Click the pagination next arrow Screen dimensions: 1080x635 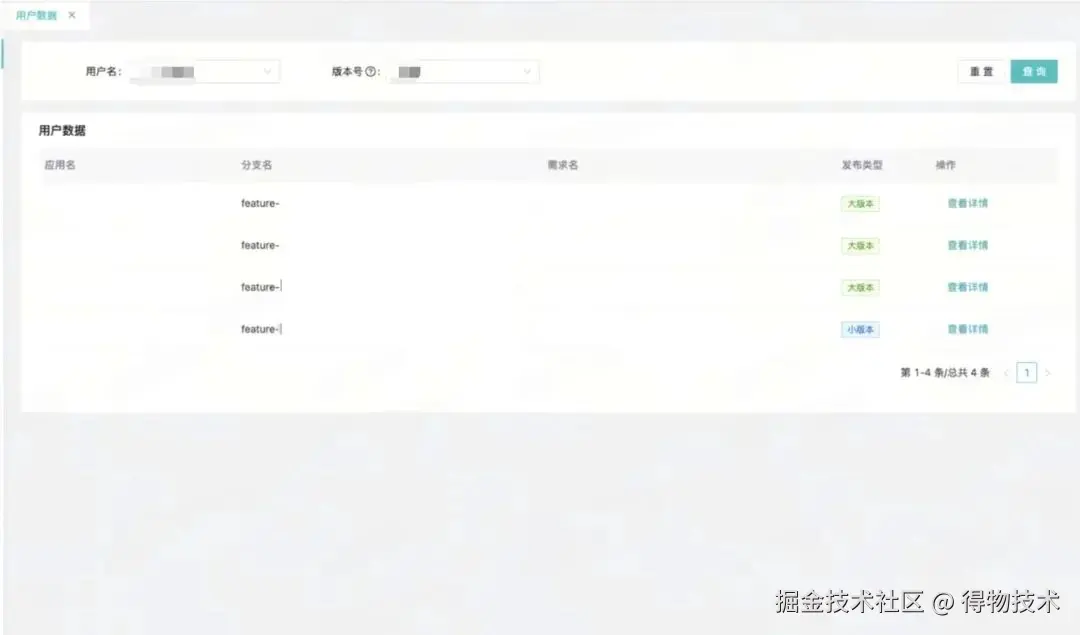tap(1048, 372)
